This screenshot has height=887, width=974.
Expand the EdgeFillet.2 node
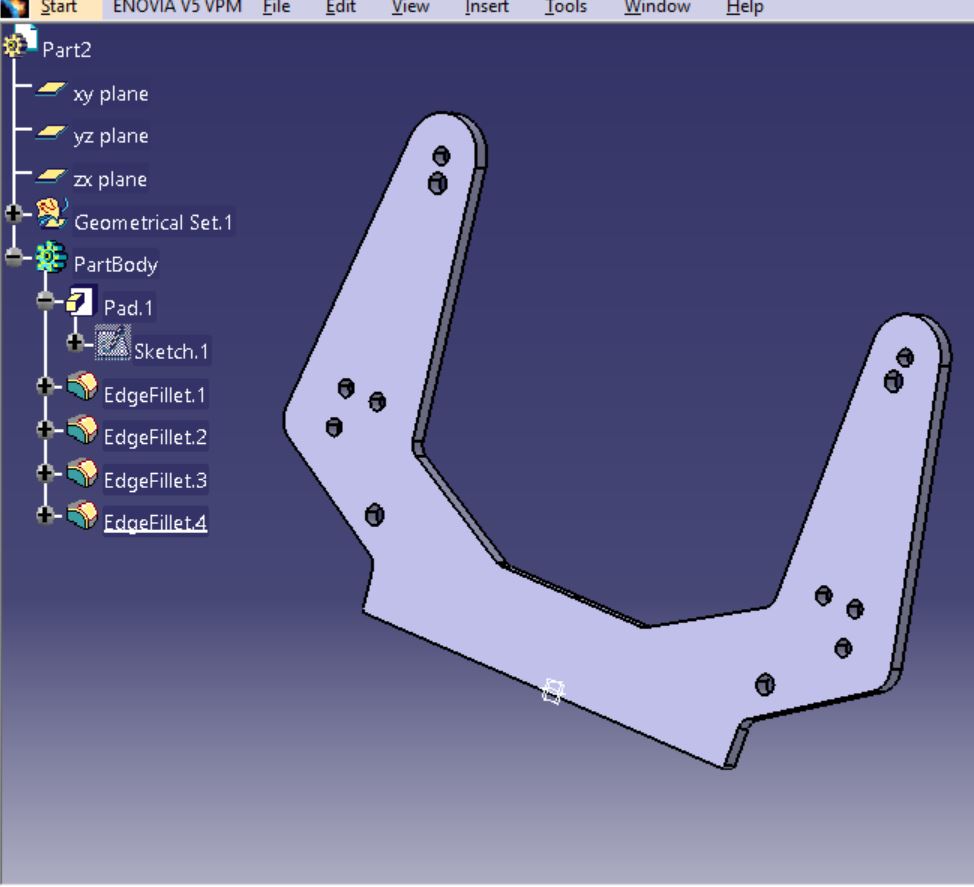pyautogui.click(x=45, y=430)
